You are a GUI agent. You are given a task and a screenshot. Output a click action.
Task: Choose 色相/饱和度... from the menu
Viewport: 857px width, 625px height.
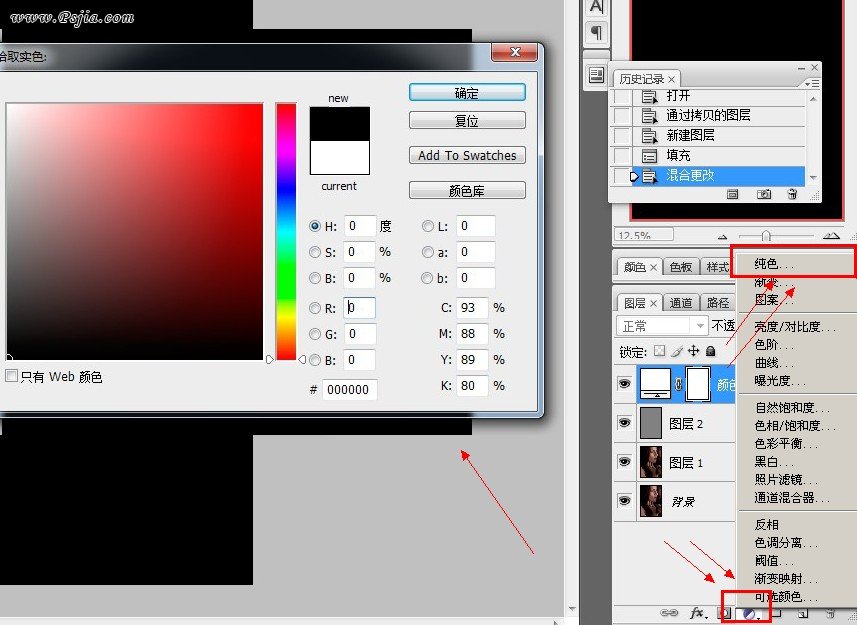coord(787,425)
